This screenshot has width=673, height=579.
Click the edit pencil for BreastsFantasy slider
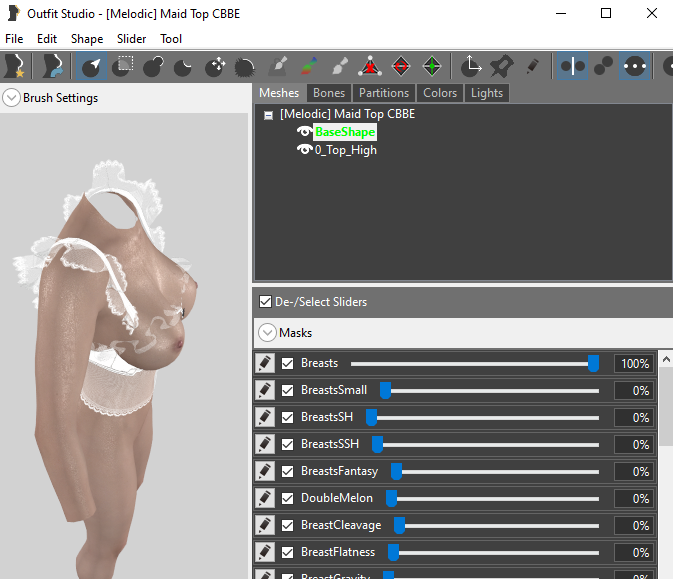[265, 471]
